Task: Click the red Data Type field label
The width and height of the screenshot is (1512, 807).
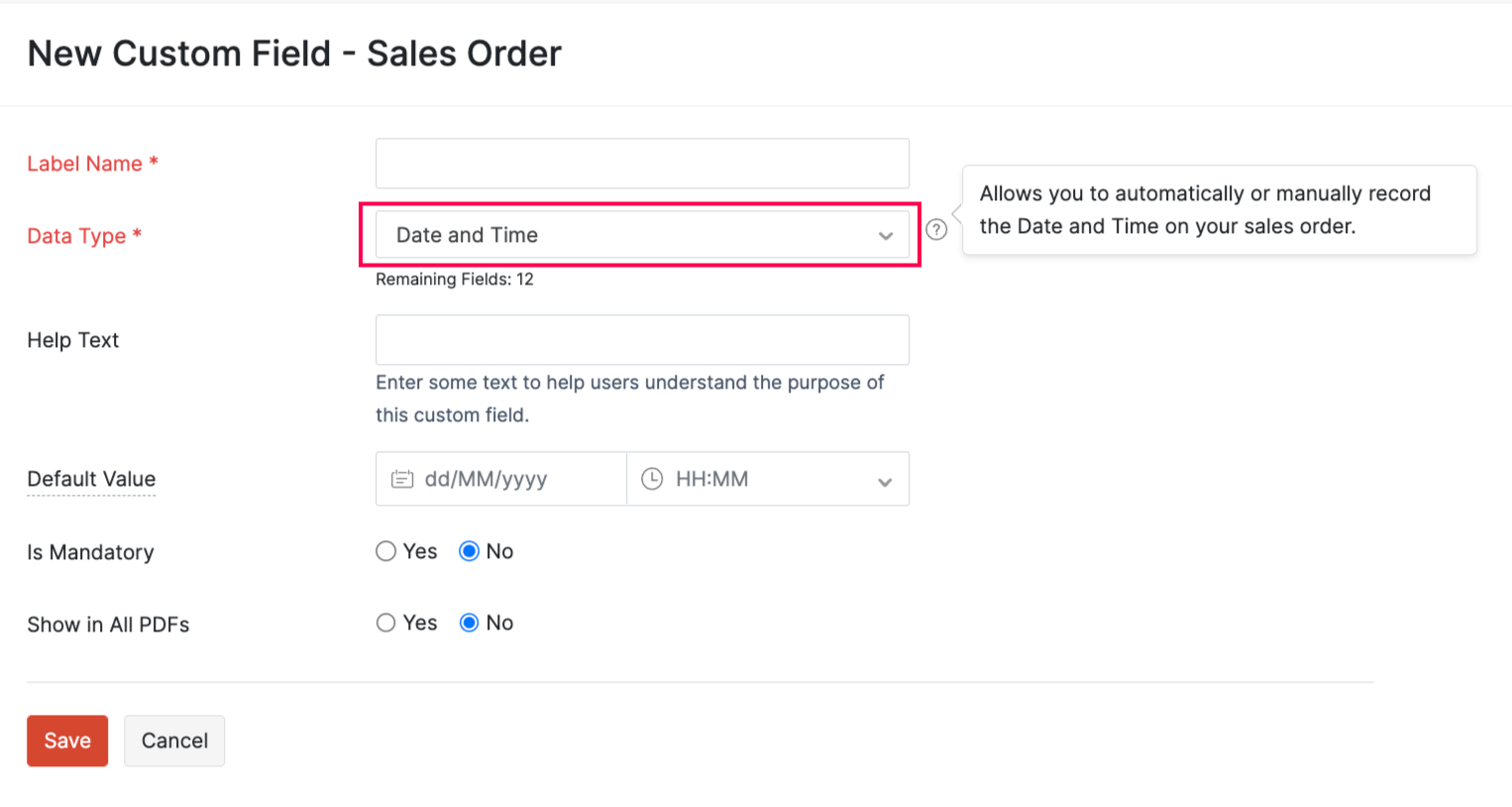Action: 76,236
